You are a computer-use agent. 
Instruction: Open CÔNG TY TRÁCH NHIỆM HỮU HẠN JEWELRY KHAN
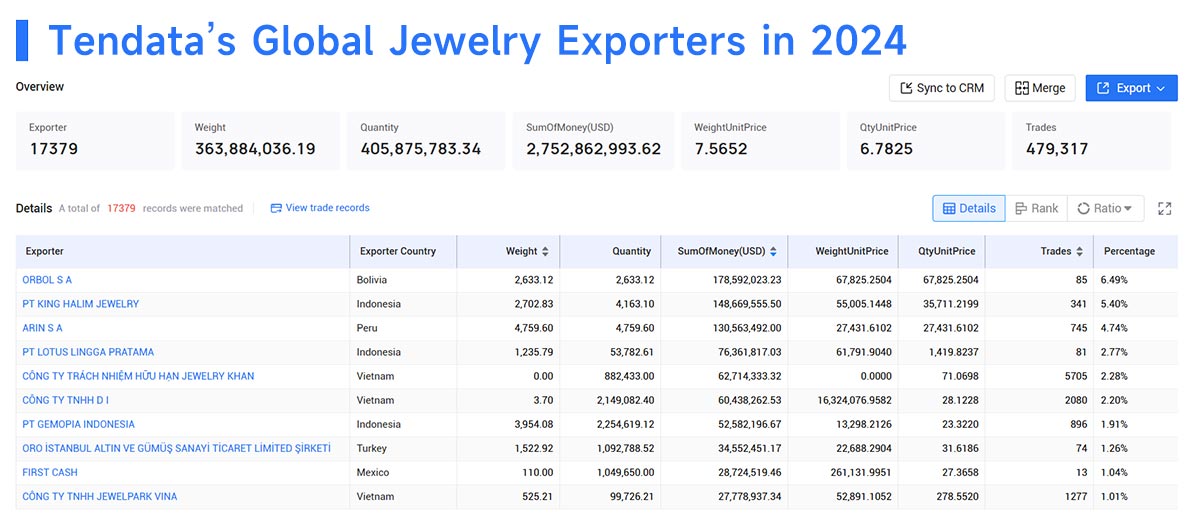138,376
